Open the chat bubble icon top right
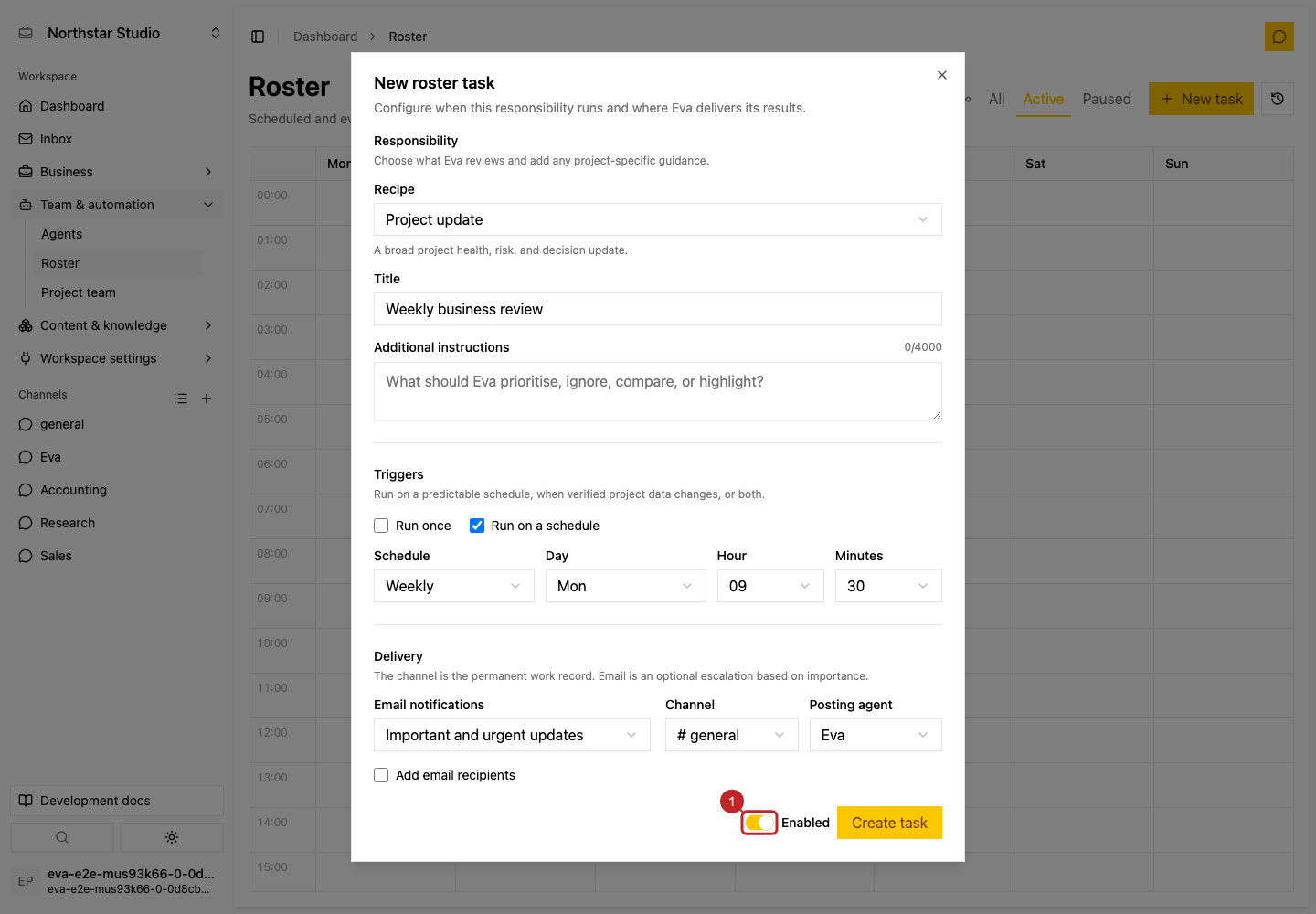 tap(1279, 37)
